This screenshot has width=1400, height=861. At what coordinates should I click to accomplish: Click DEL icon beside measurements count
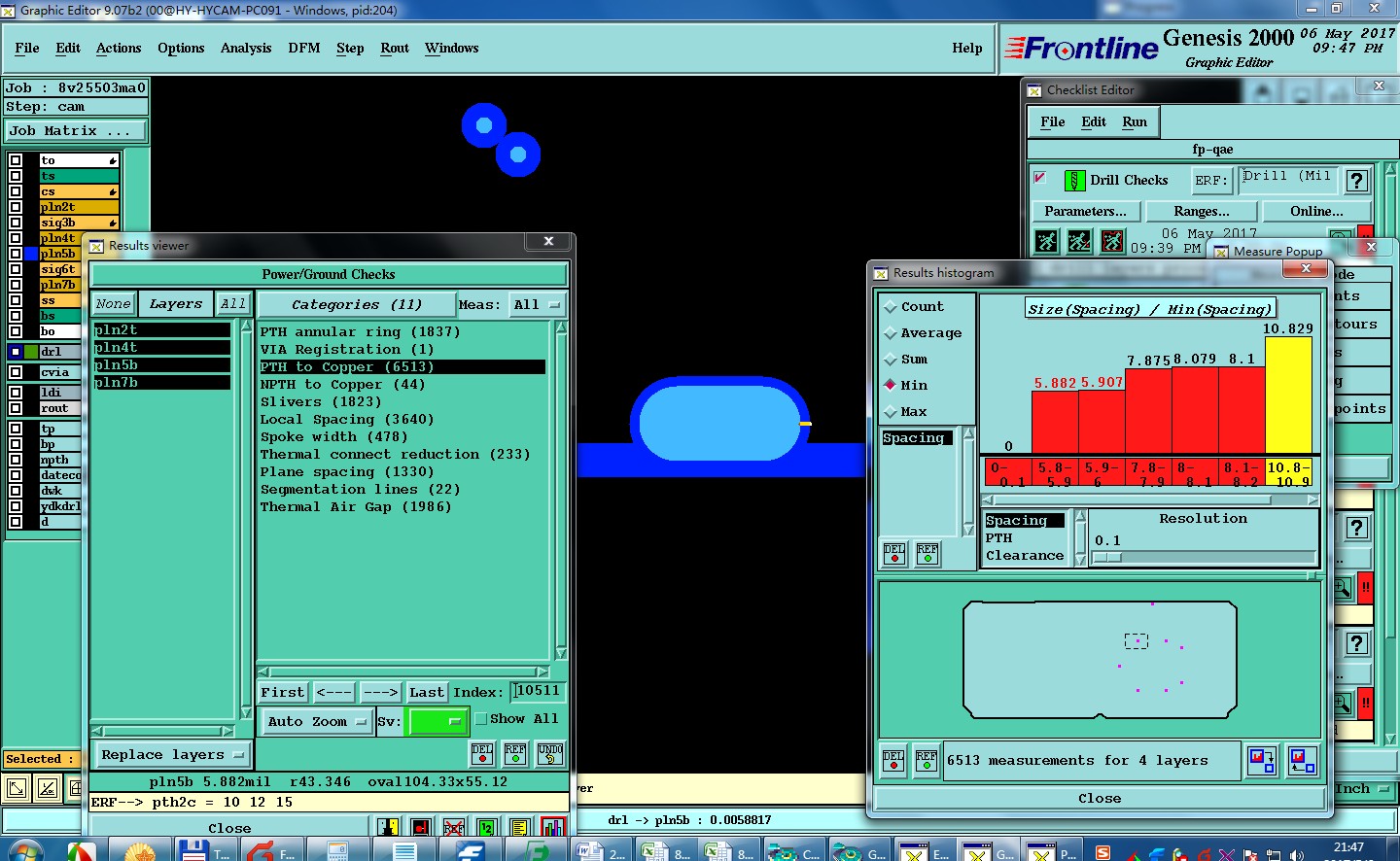click(x=893, y=760)
